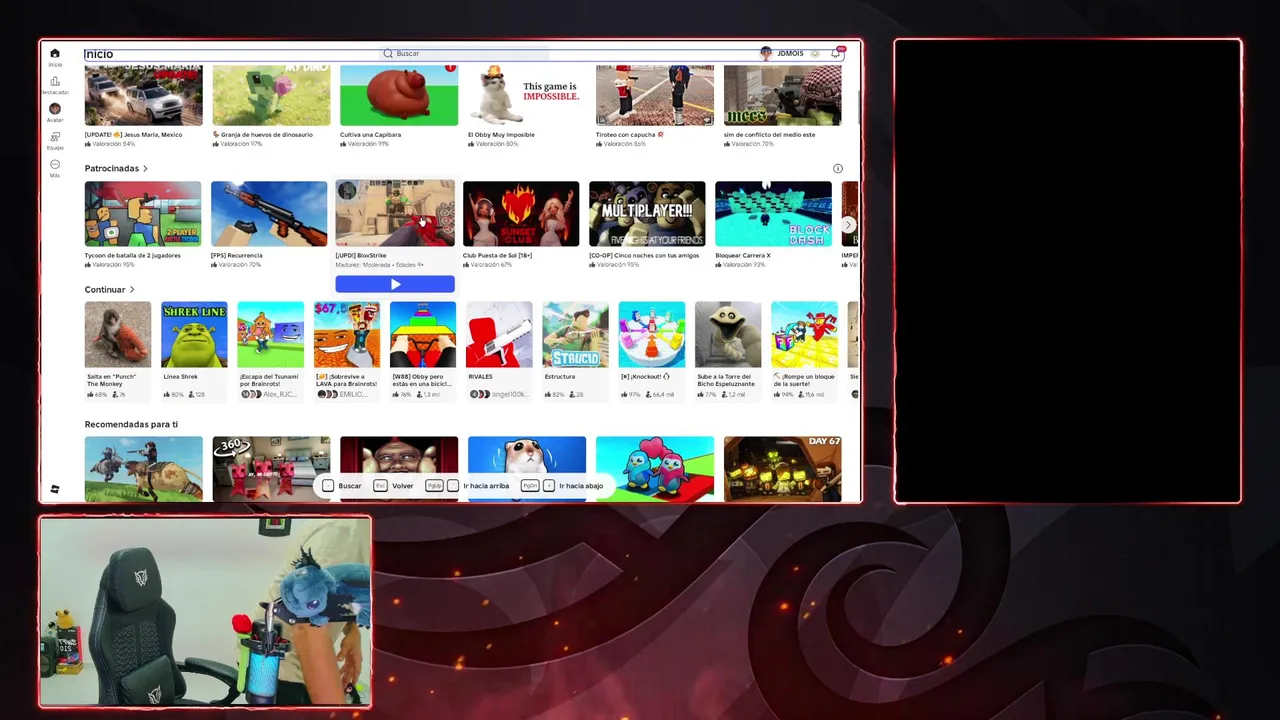Screen dimensions: 1280x720
Task: Open the notifications bell icon
Action: coord(837,54)
